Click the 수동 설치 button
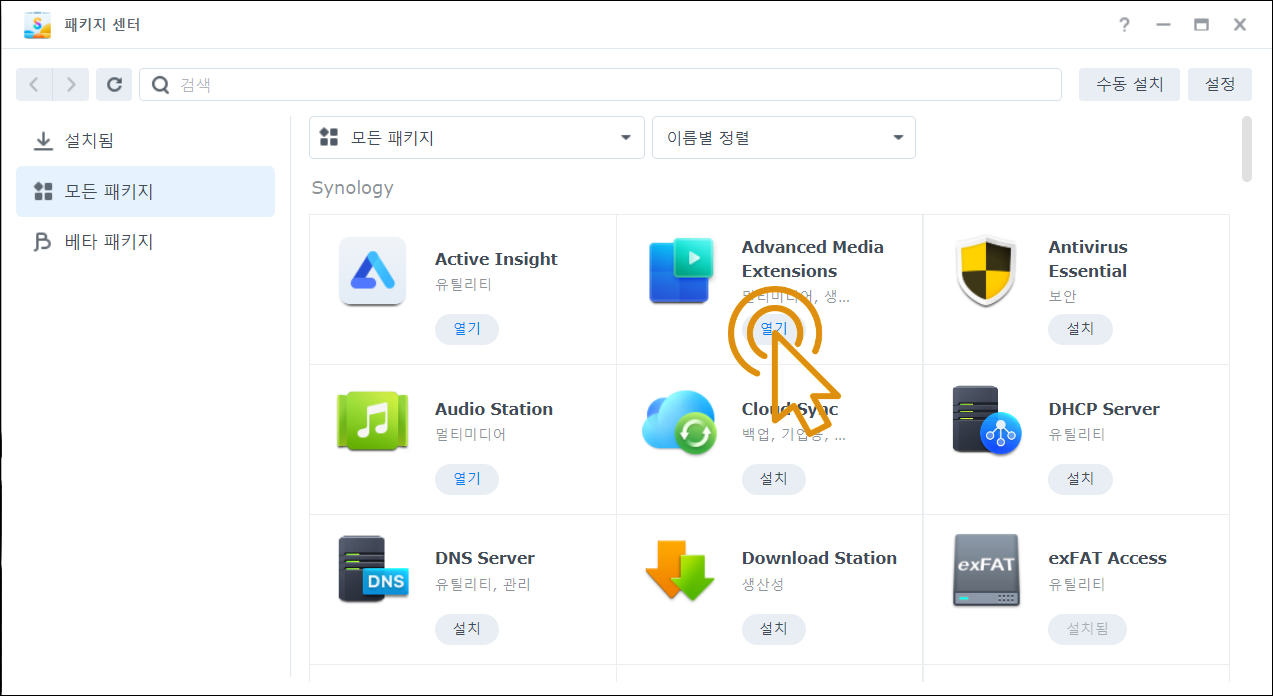Screen dimensions: 1273x696 (1130, 85)
